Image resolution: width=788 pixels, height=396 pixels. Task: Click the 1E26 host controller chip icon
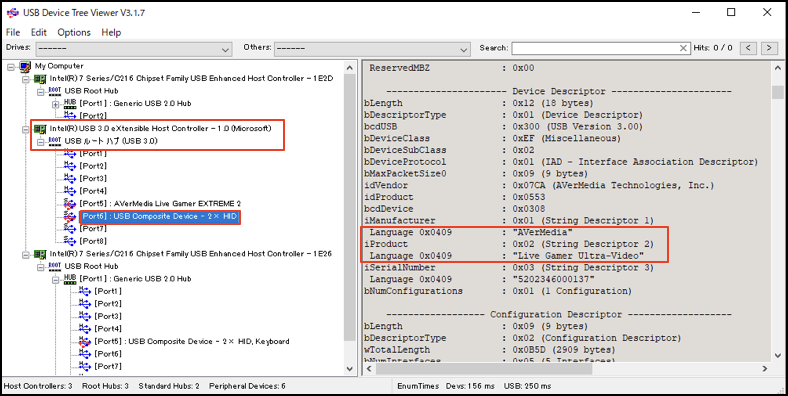point(40,254)
